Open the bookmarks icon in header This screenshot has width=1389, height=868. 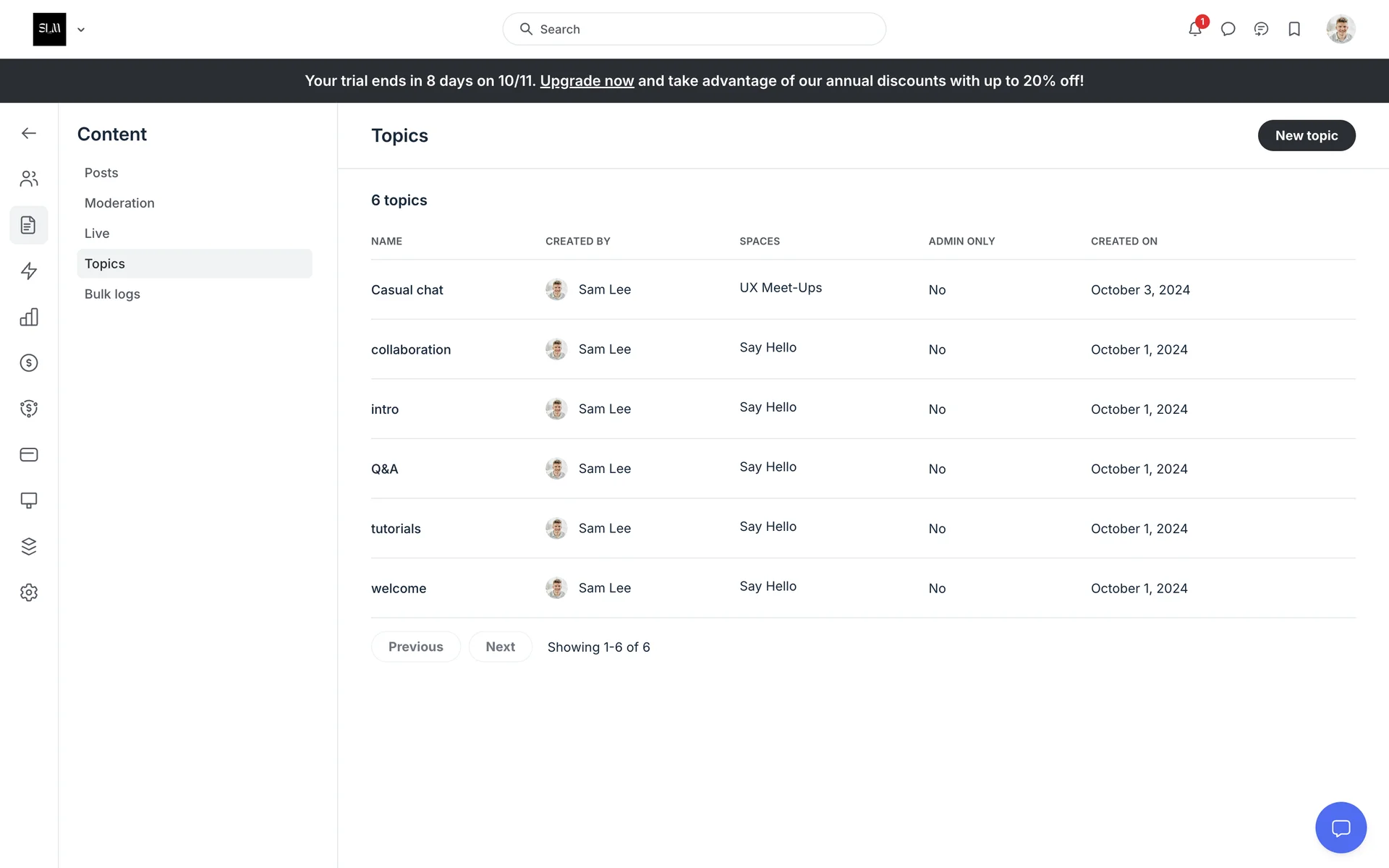[1294, 29]
